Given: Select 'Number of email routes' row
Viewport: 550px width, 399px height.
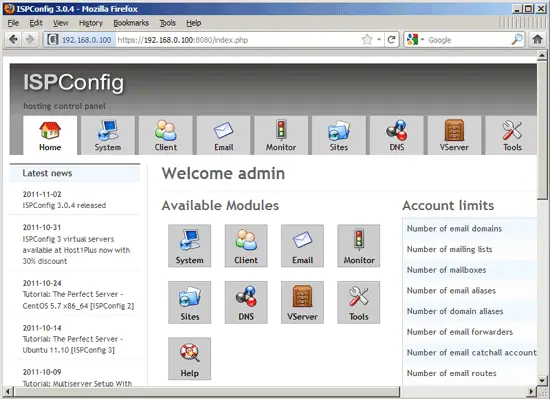Looking at the screenshot, I should point(470,373).
